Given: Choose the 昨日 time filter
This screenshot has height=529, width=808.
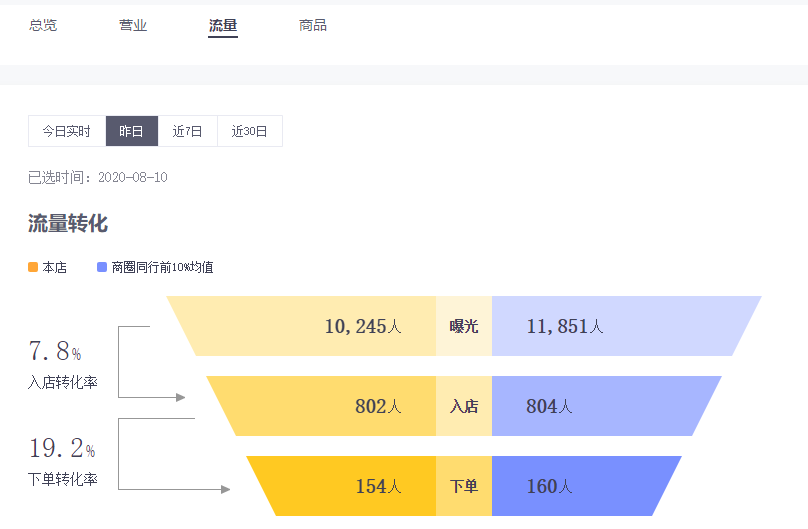Looking at the screenshot, I should [x=132, y=131].
